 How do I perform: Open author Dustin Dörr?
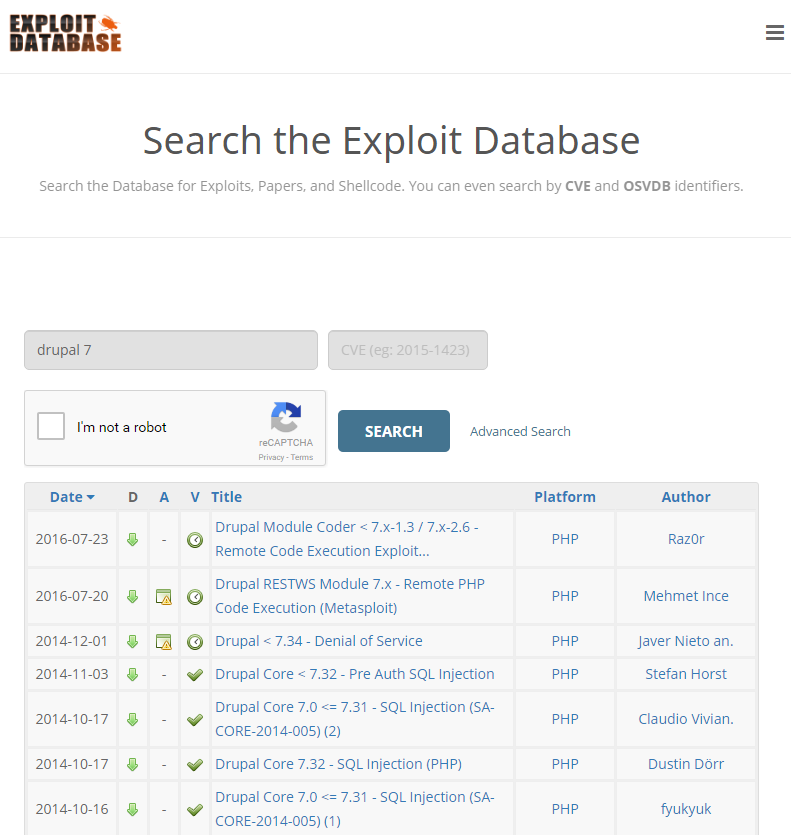[x=686, y=764]
